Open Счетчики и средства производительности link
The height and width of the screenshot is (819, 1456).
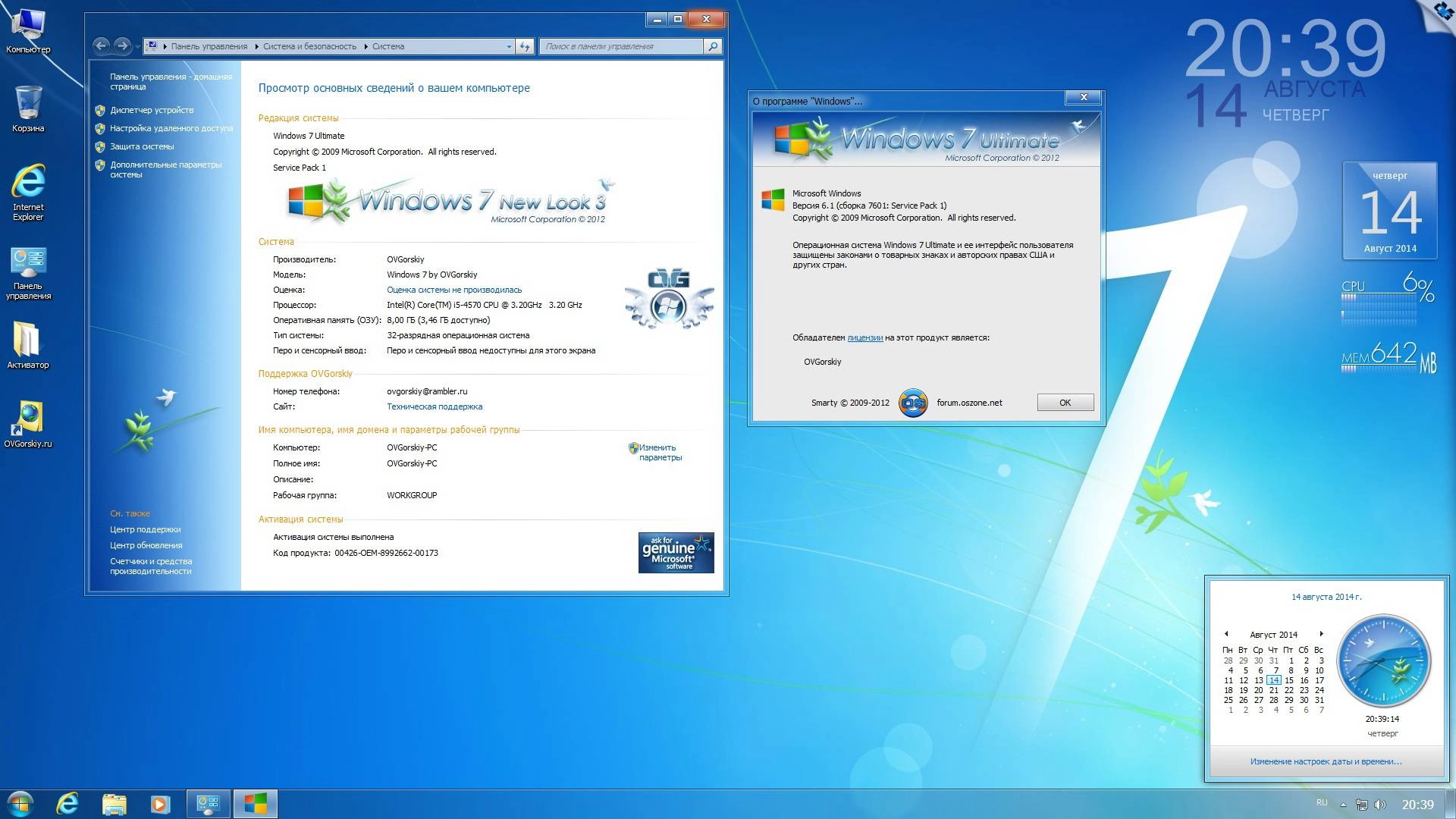(151, 566)
